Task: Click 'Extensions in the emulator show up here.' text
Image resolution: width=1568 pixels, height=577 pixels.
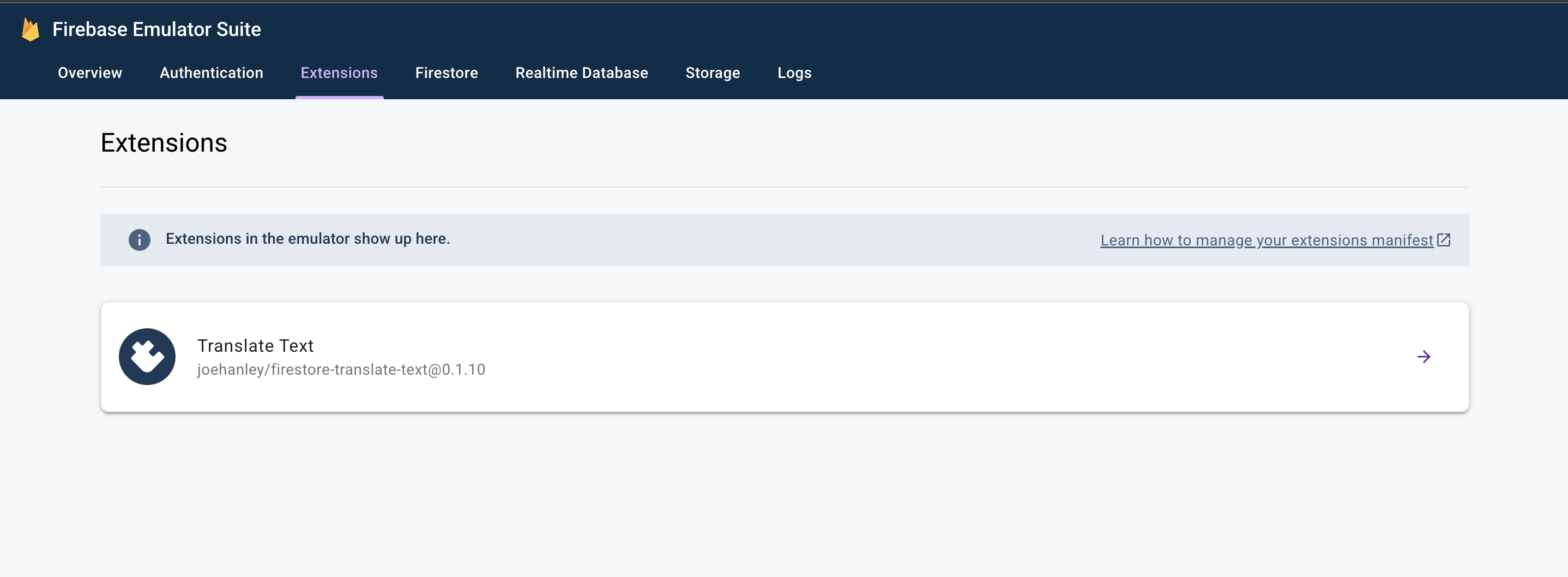Action: click(307, 239)
